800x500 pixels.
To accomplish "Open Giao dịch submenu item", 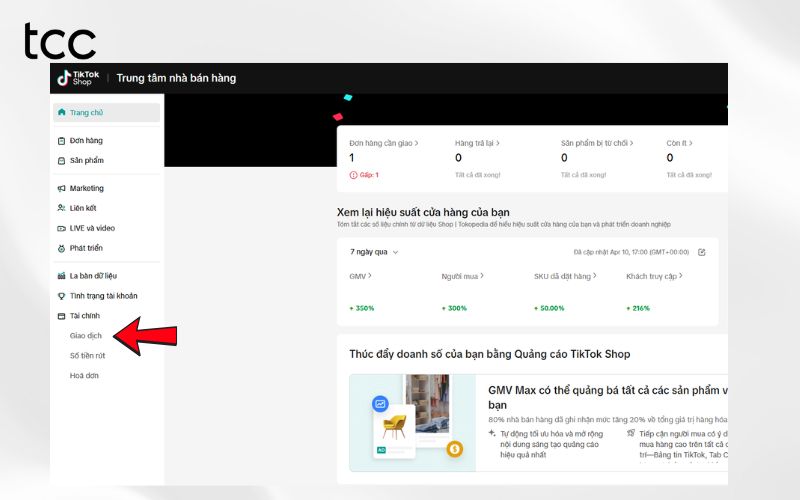I will (86, 336).
